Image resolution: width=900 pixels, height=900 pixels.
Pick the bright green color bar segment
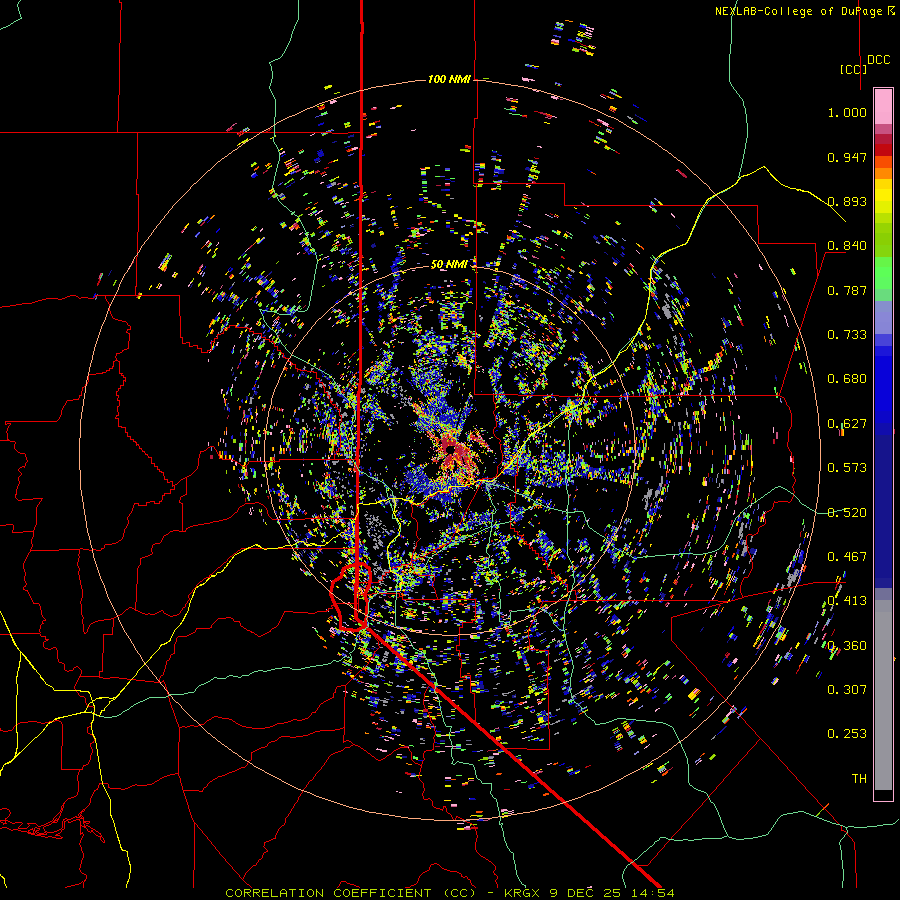click(x=883, y=273)
